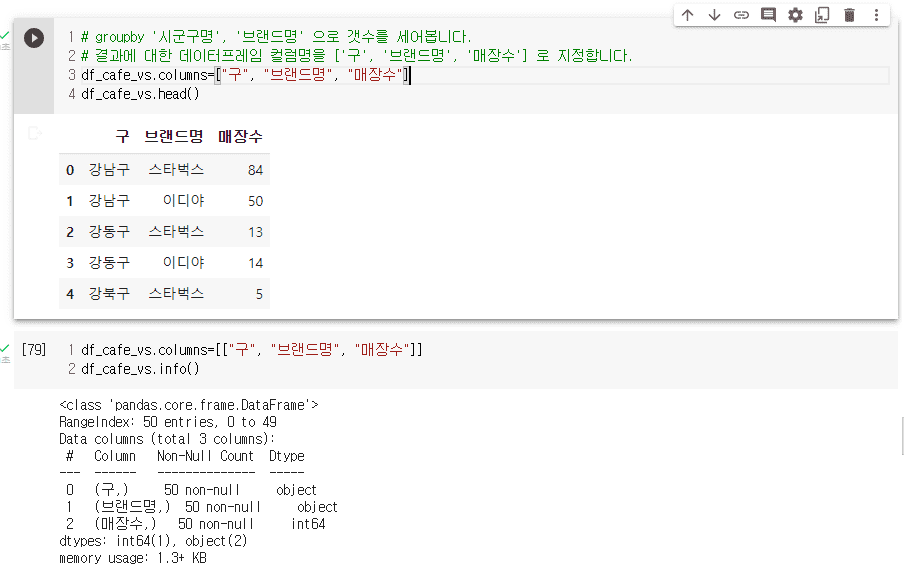Click the memory usage: 1.3+ KB line

point(133,558)
